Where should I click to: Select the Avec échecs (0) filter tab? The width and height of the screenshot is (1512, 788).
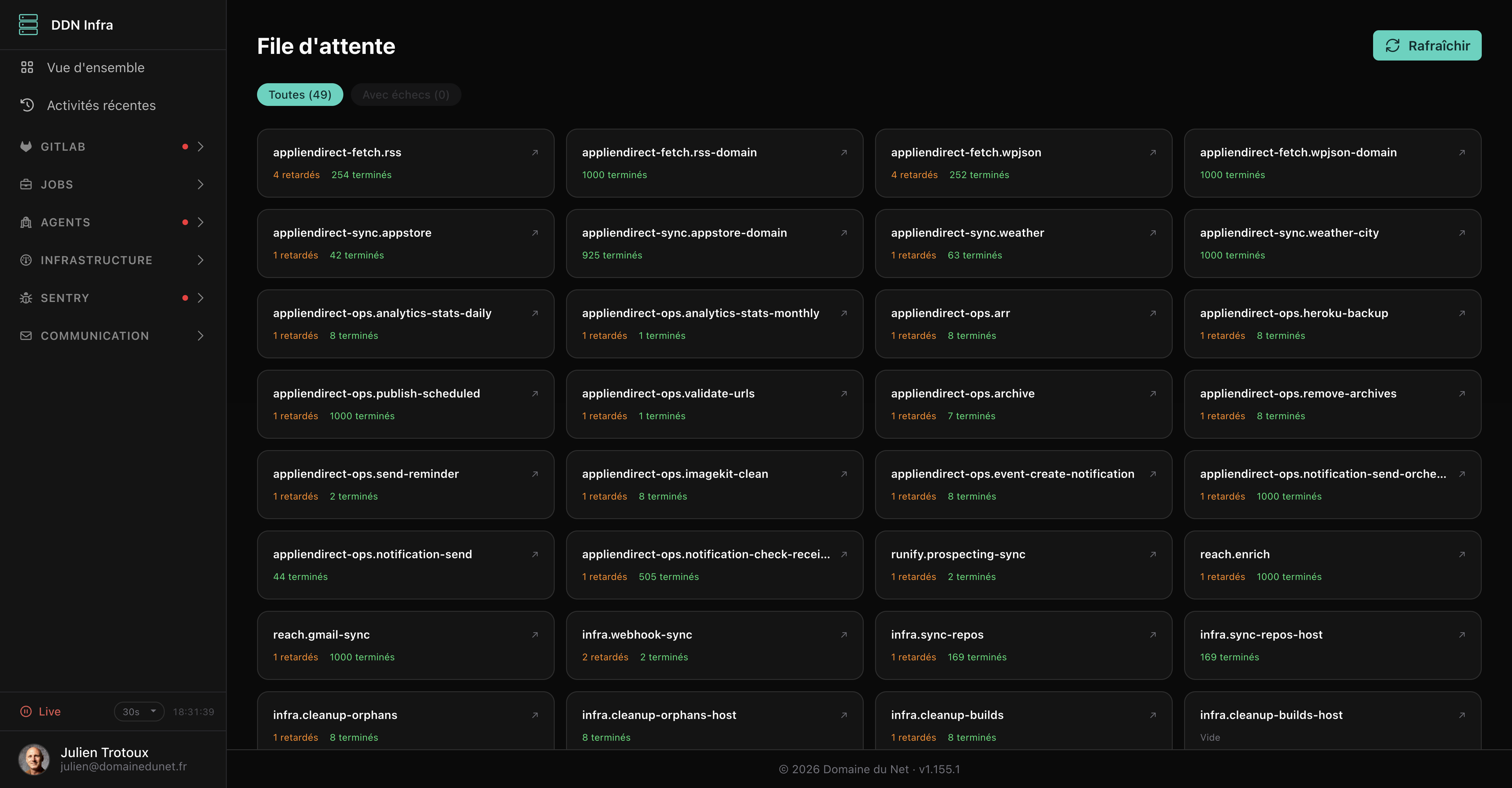pos(406,95)
